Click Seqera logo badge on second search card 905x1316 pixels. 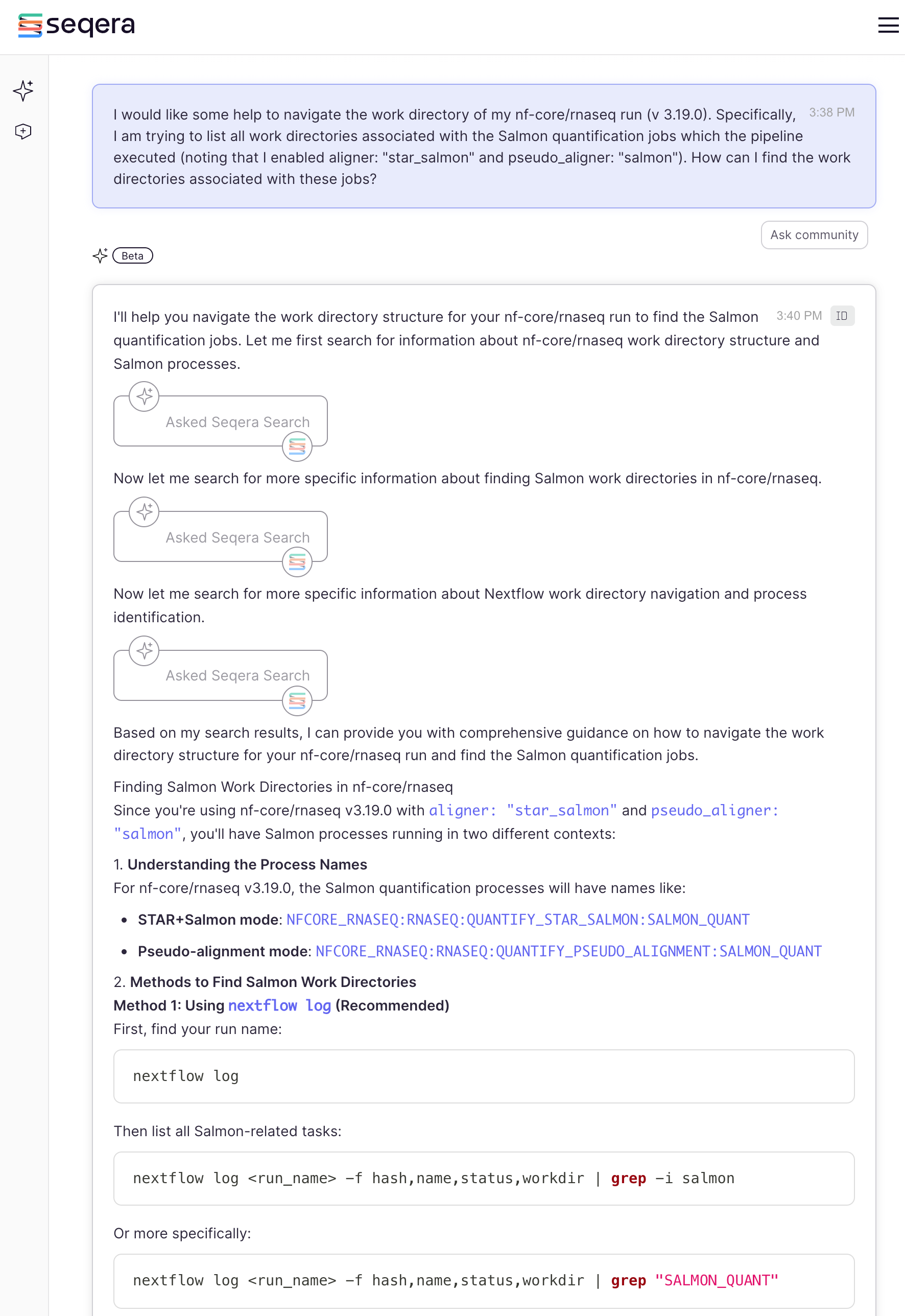pos(297,561)
